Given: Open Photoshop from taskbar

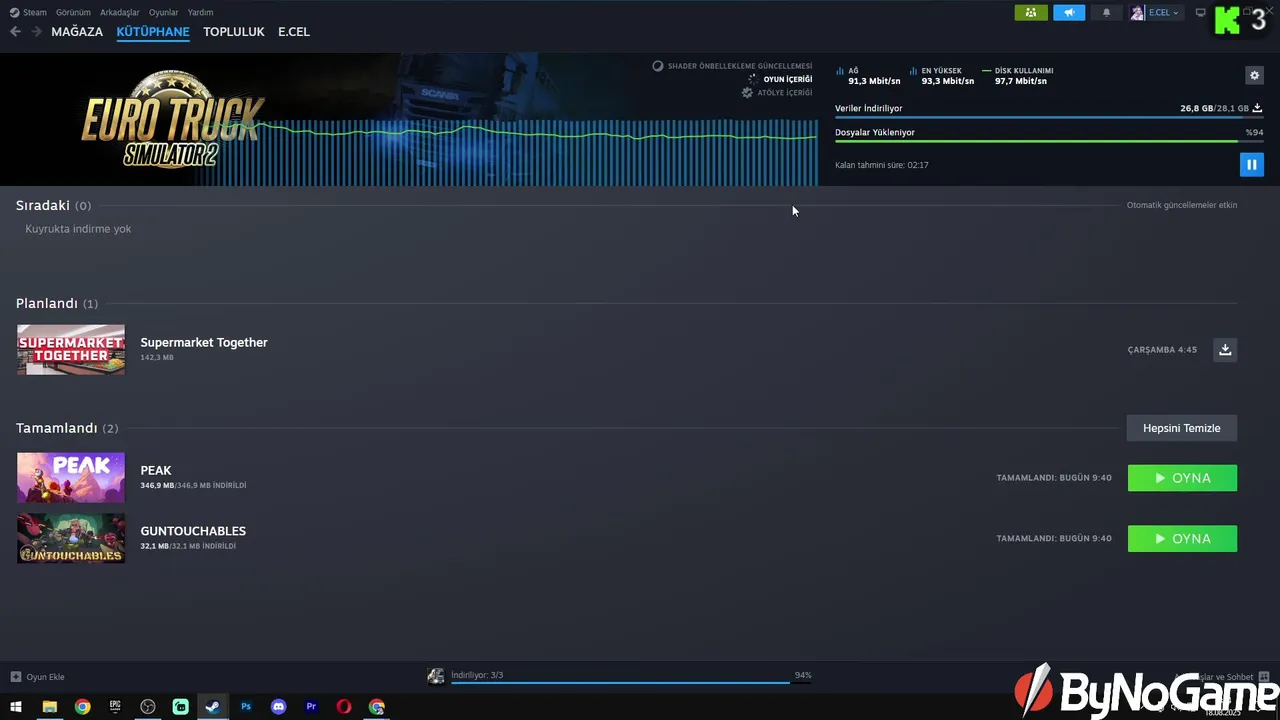Looking at the screenshot, I should 246,707.
